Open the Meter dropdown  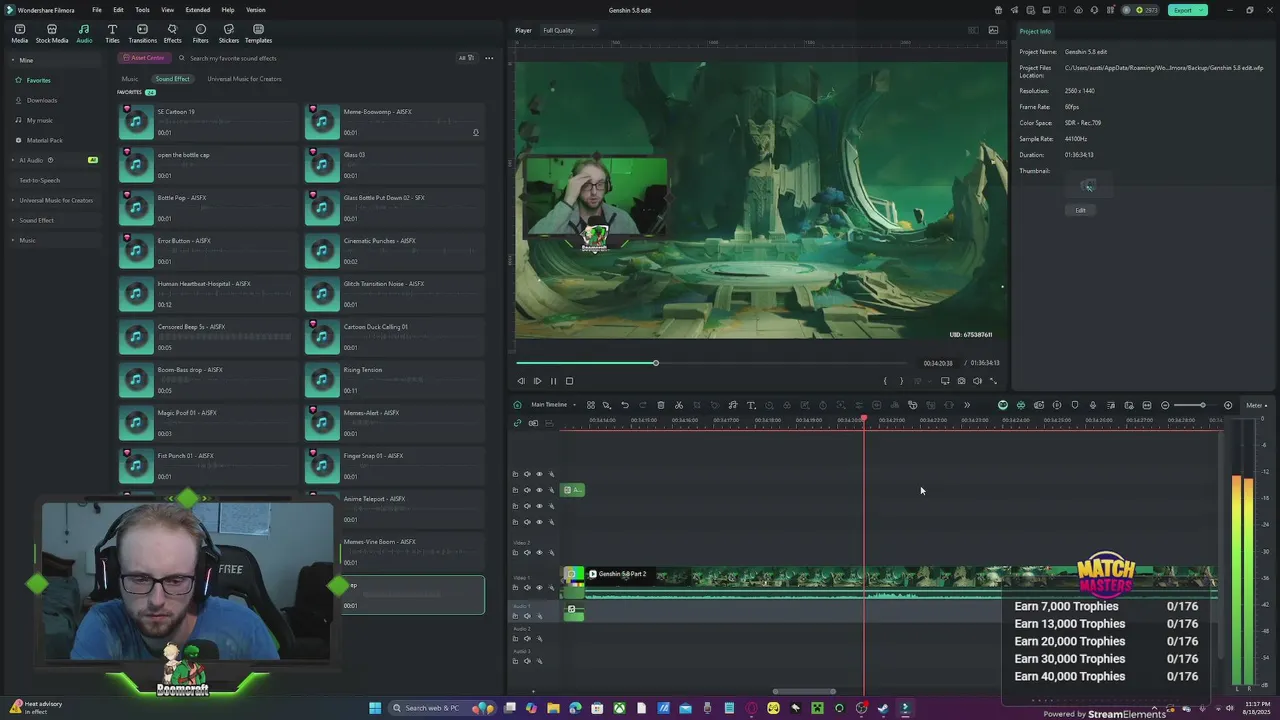(x=1256, y=405)
